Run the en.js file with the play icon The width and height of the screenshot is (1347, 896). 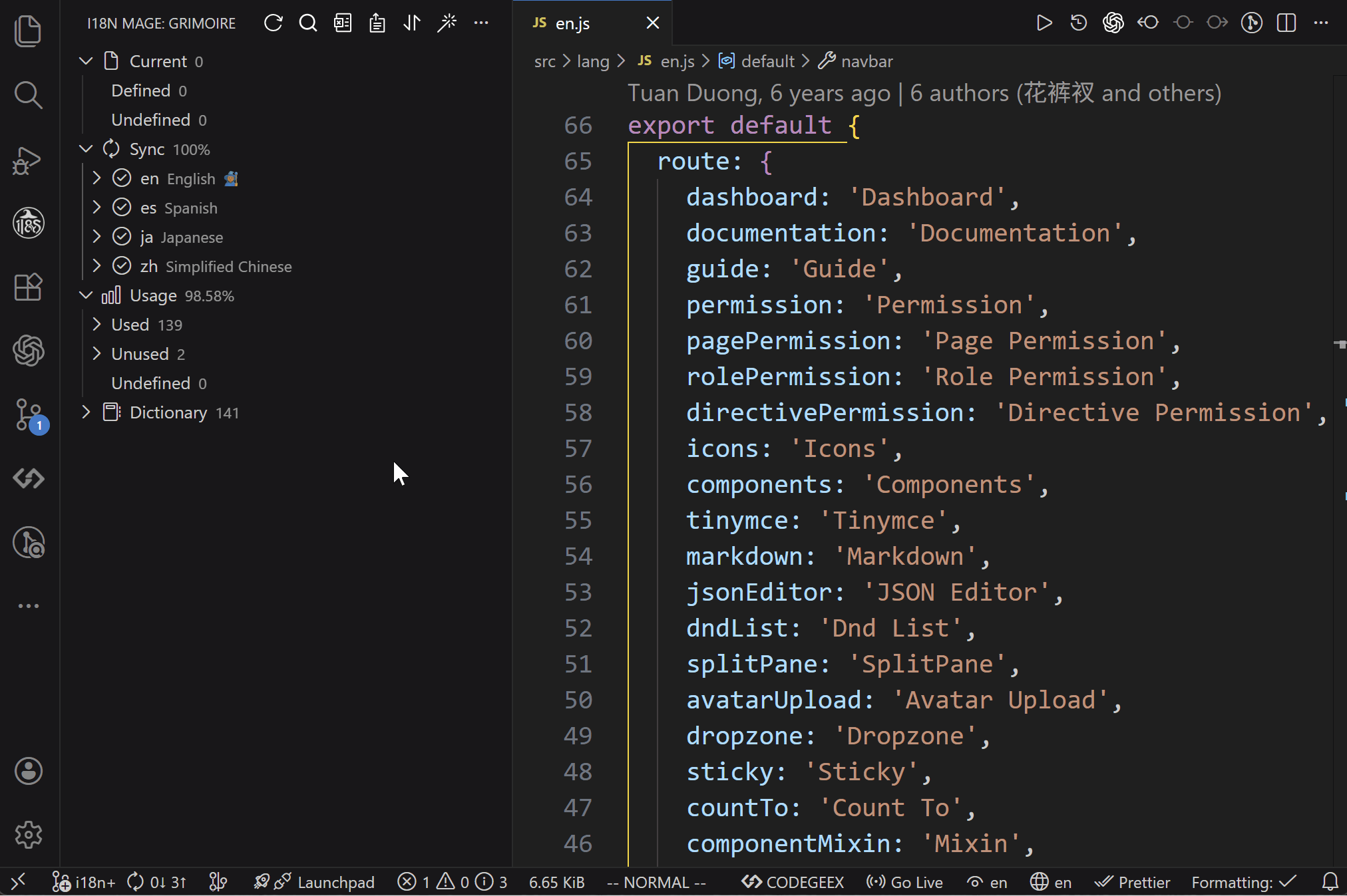(x=1044, y=22)
